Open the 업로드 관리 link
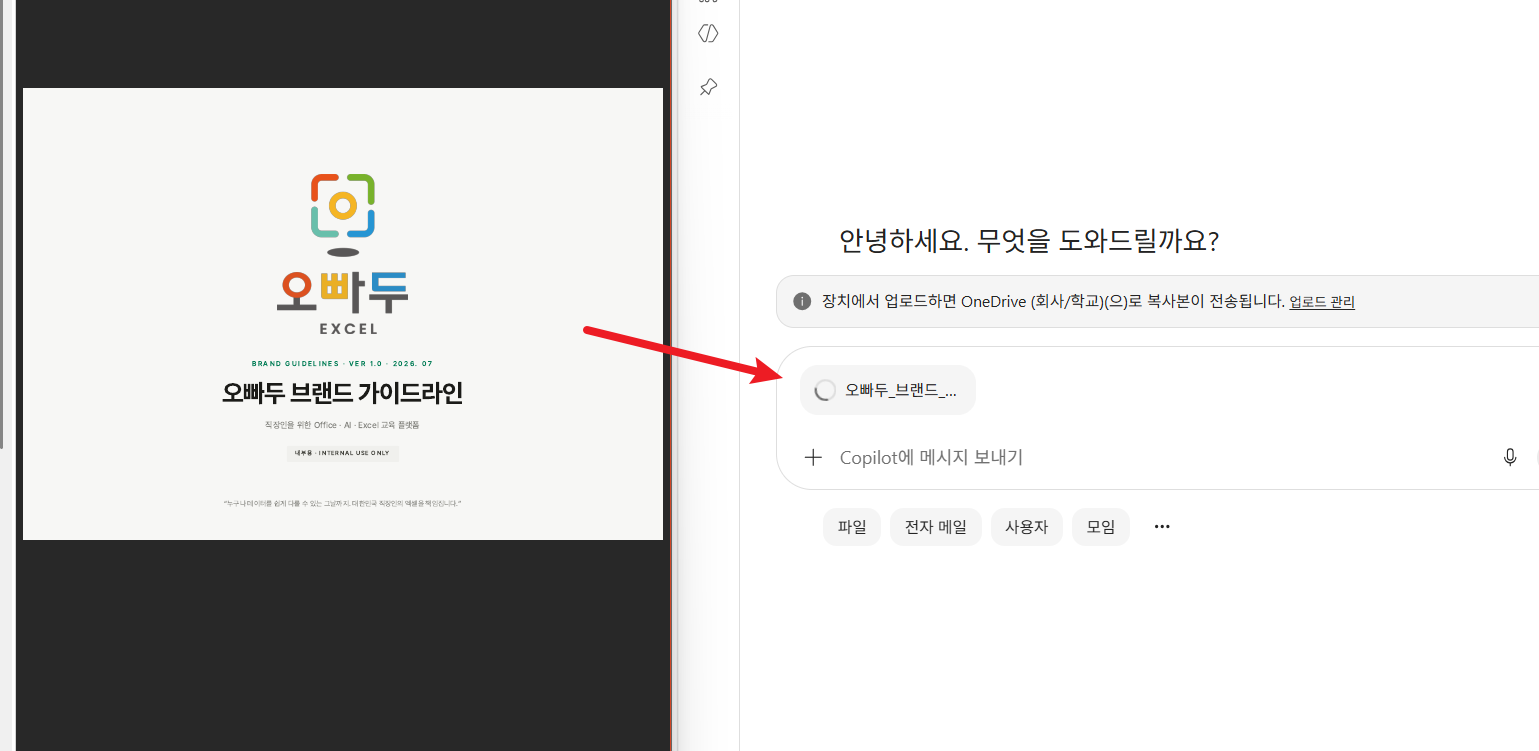This screenshot has height=751, width=1539. [1322, 301]
